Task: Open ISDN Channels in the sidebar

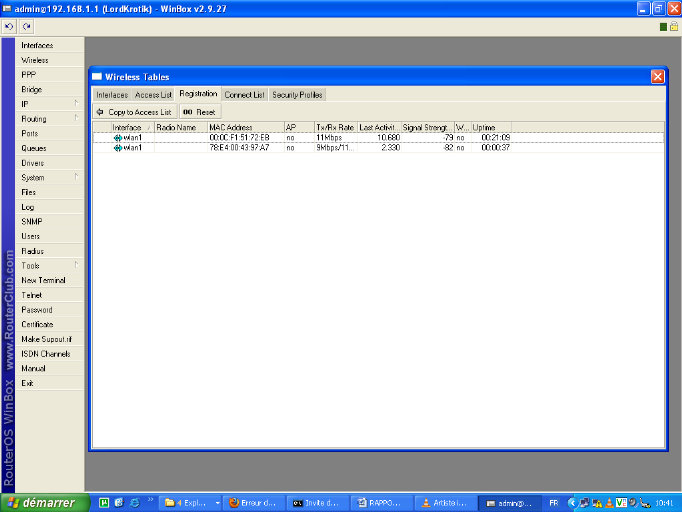Action: [x=49, y=354]
